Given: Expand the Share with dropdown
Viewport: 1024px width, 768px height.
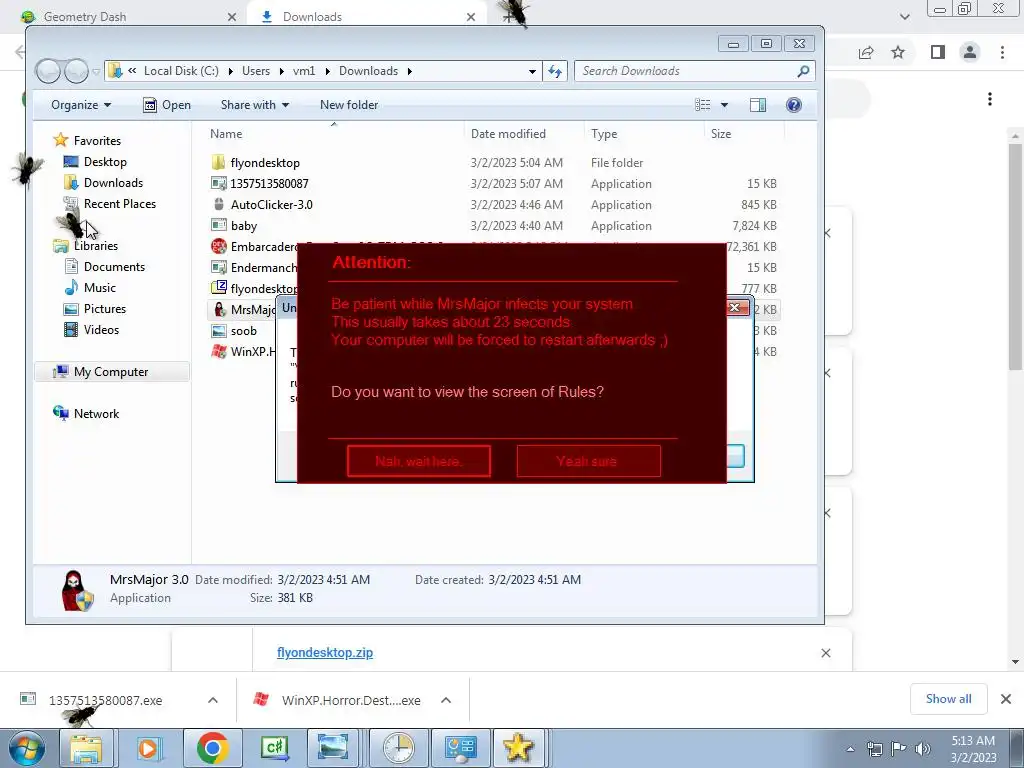Looking at the screenshot, I should point(255,104).
